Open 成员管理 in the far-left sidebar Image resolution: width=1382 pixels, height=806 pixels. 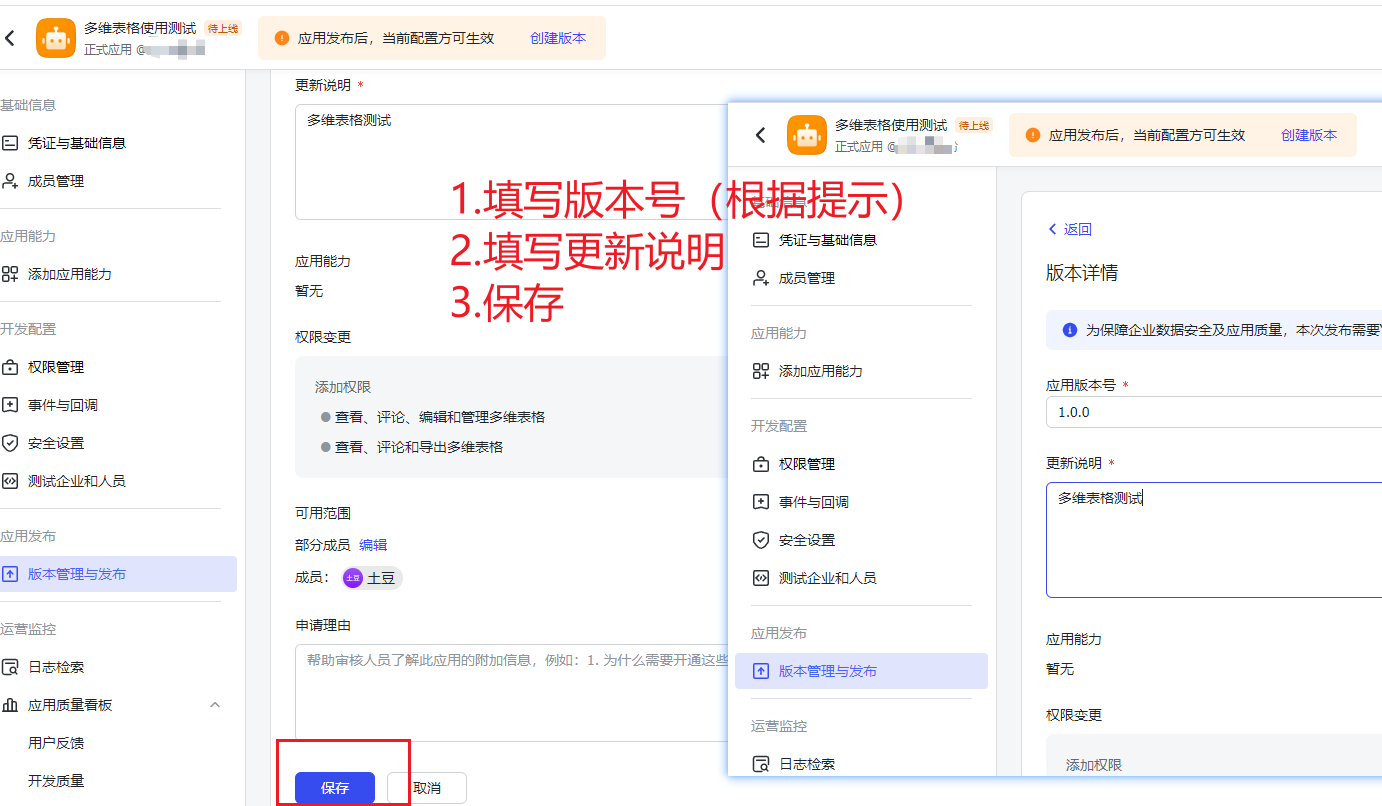pyautogui.click(x=55, y=181)
